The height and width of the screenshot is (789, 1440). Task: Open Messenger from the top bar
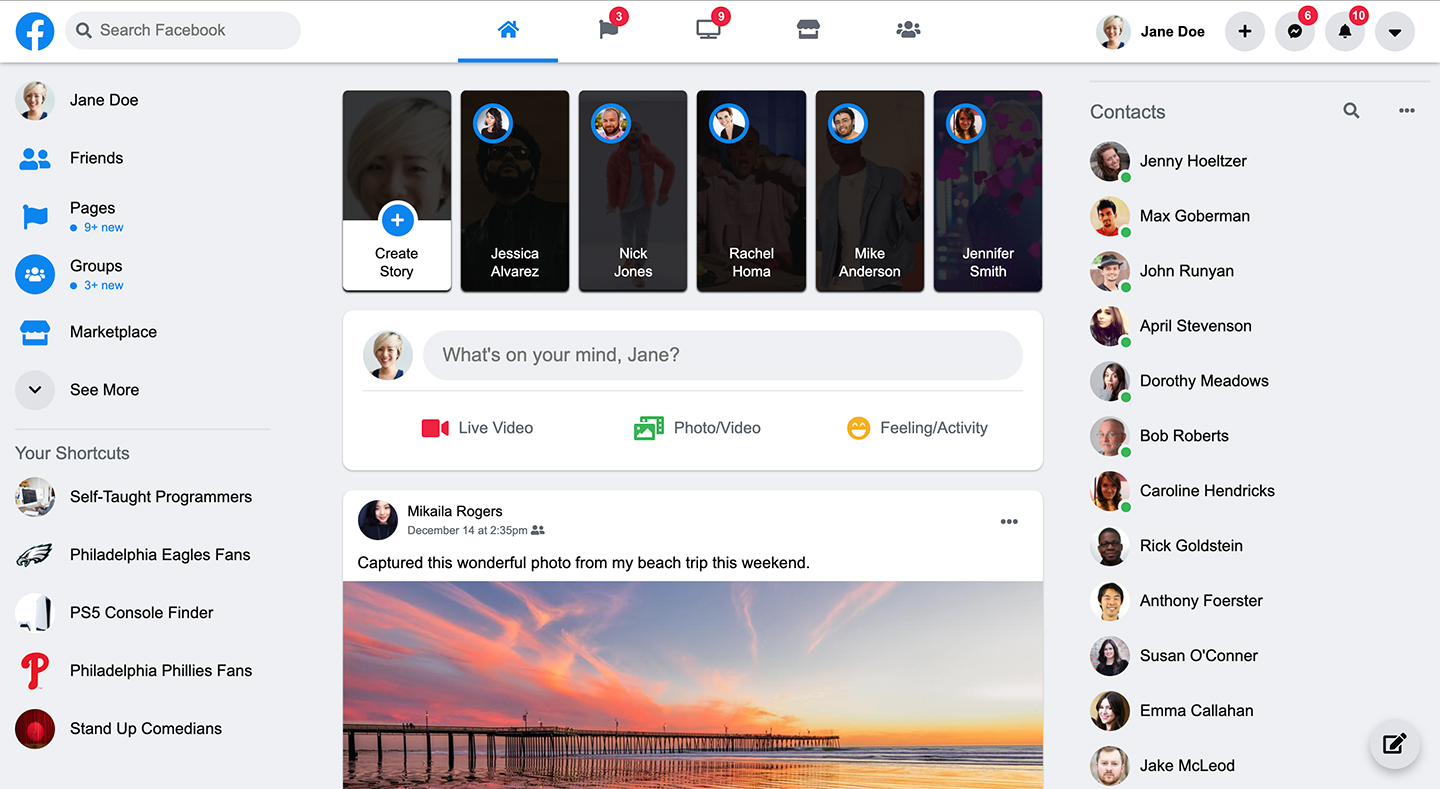tap(1295, 31)
